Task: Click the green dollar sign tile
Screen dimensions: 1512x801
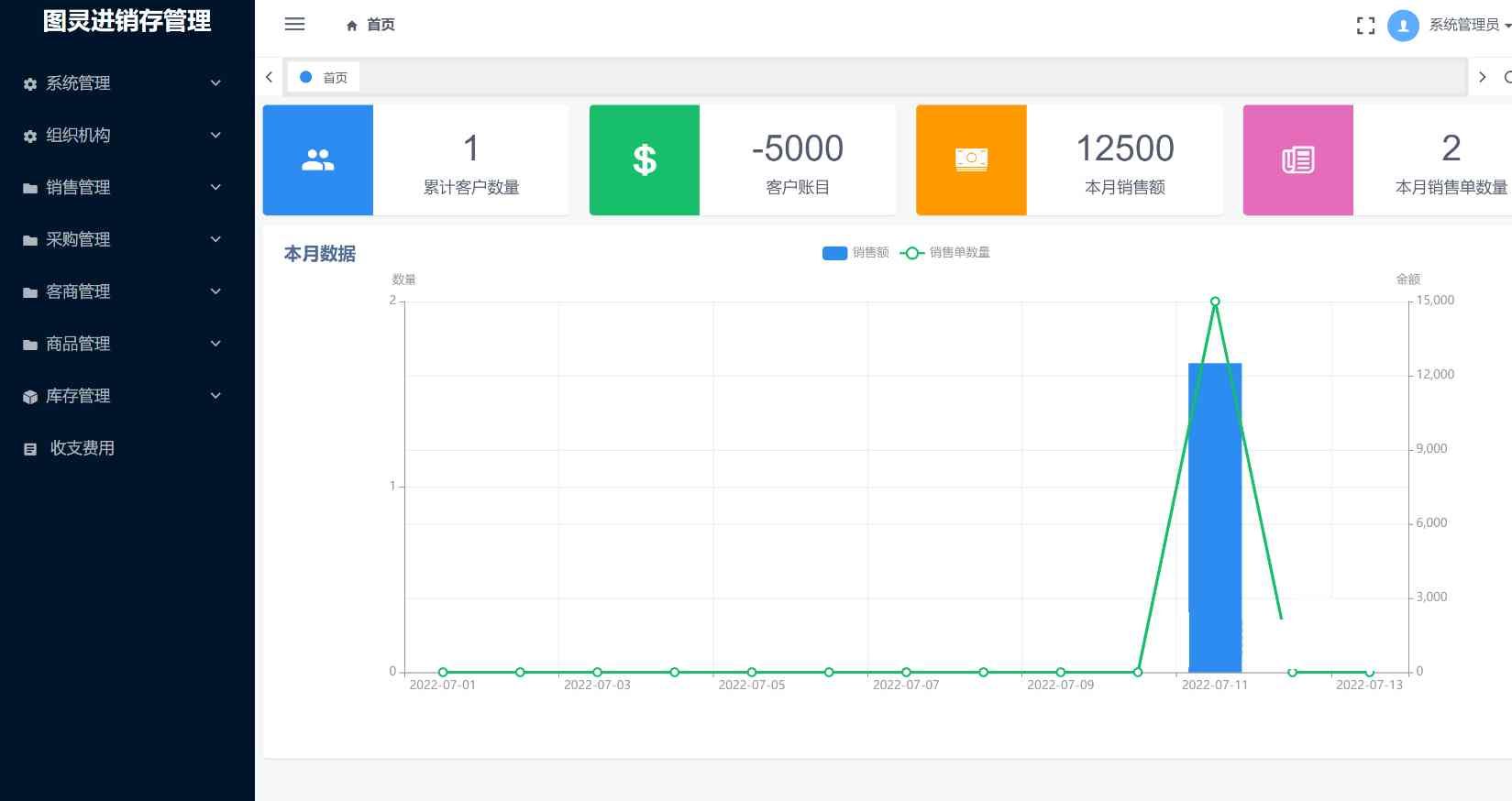Action: [x=645, y=160]
